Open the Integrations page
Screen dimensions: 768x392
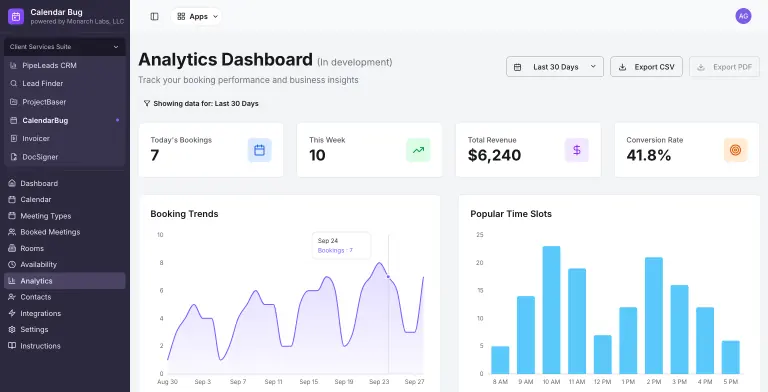pos(64,314)
